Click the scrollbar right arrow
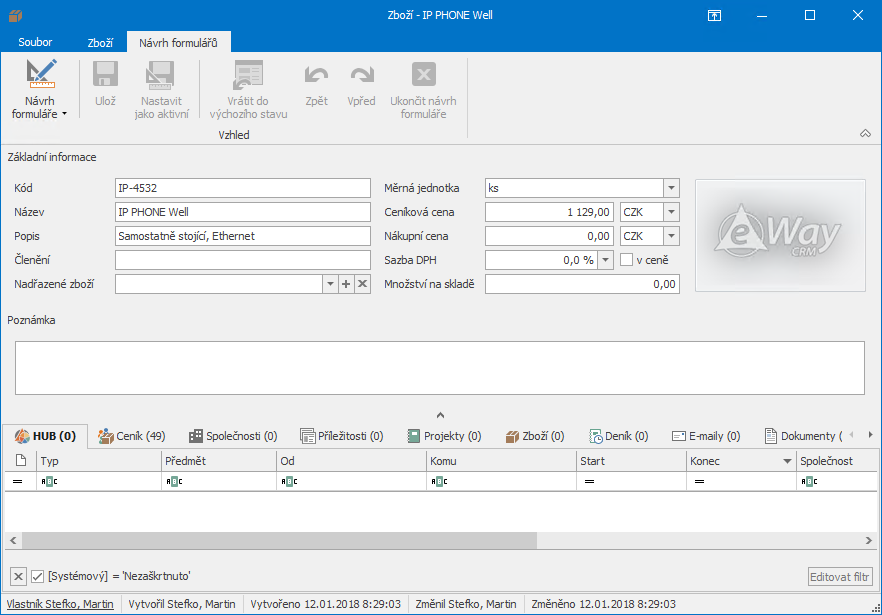This screenshot has width=882, height=615. (x=868, y=540)
